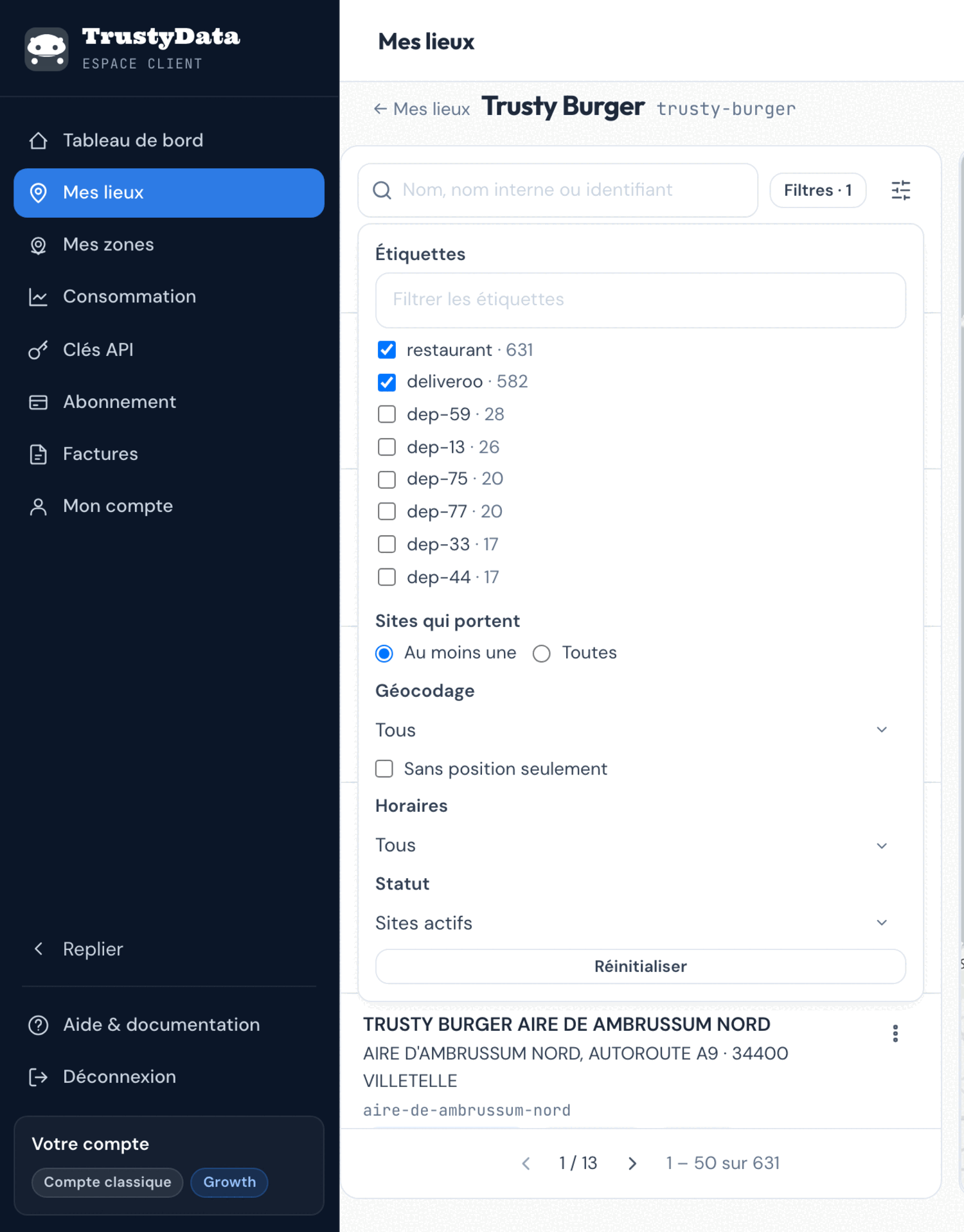The height and width of the screenshot is (1232, 964).
Task: Open Ambrussum Nord row options menu
Action: (x=895, y=1034)
